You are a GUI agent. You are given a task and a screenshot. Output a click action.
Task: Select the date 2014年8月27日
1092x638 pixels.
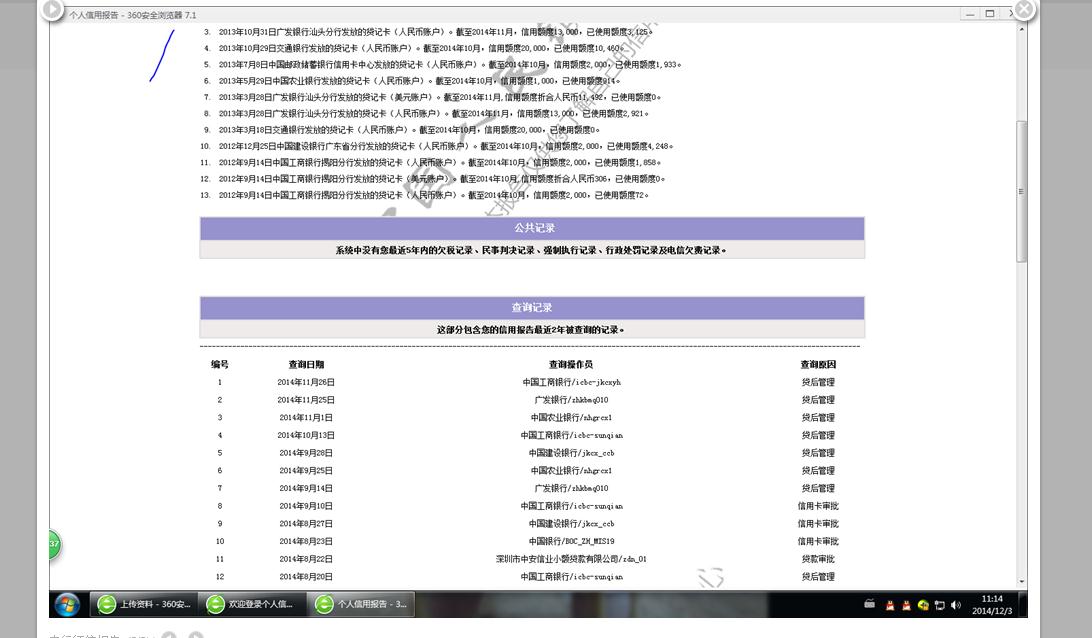pos(306,524)
